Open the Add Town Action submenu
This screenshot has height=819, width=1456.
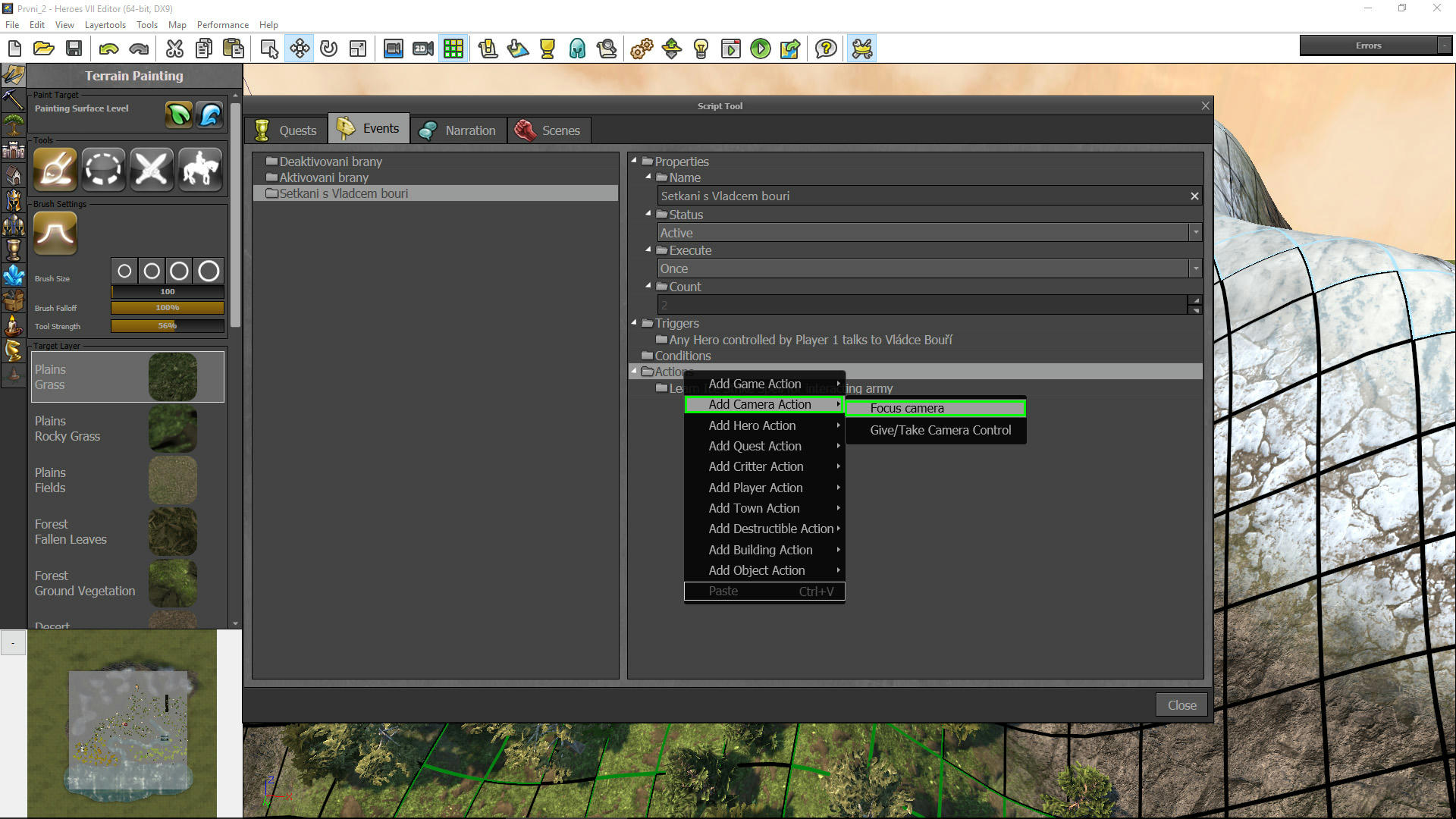[x=764, y=508]
